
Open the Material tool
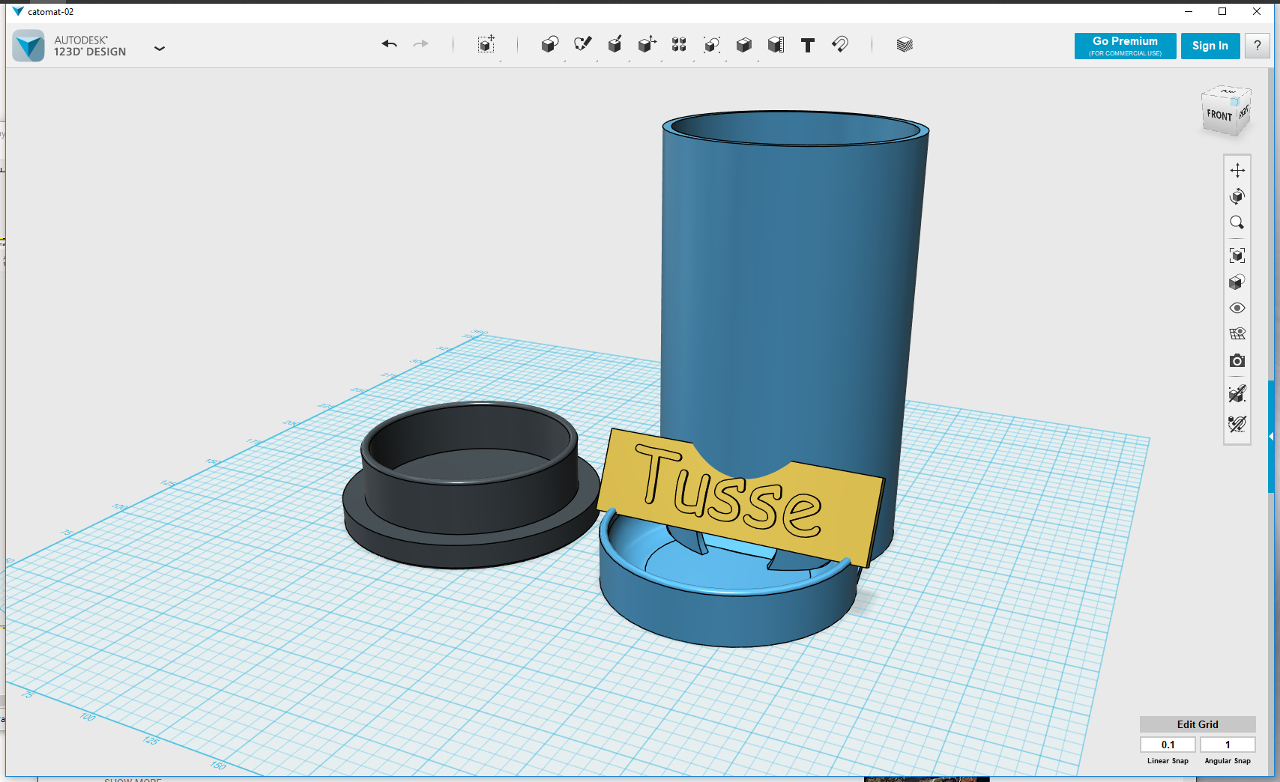tap(905, 45)
